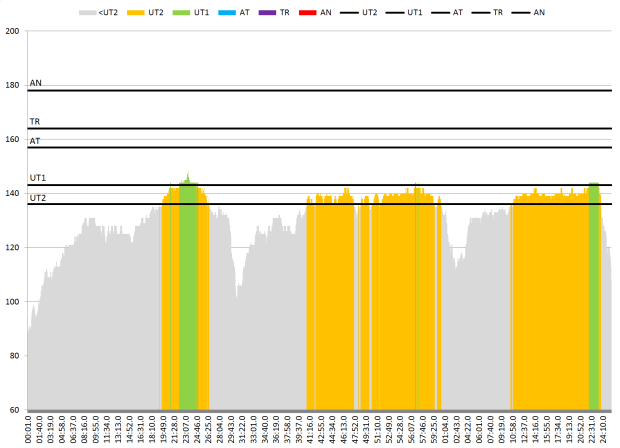The width and height of the screenshot is (620, 448).
Task: Click the UT2 threshold label in the chart
Action: 38,197
